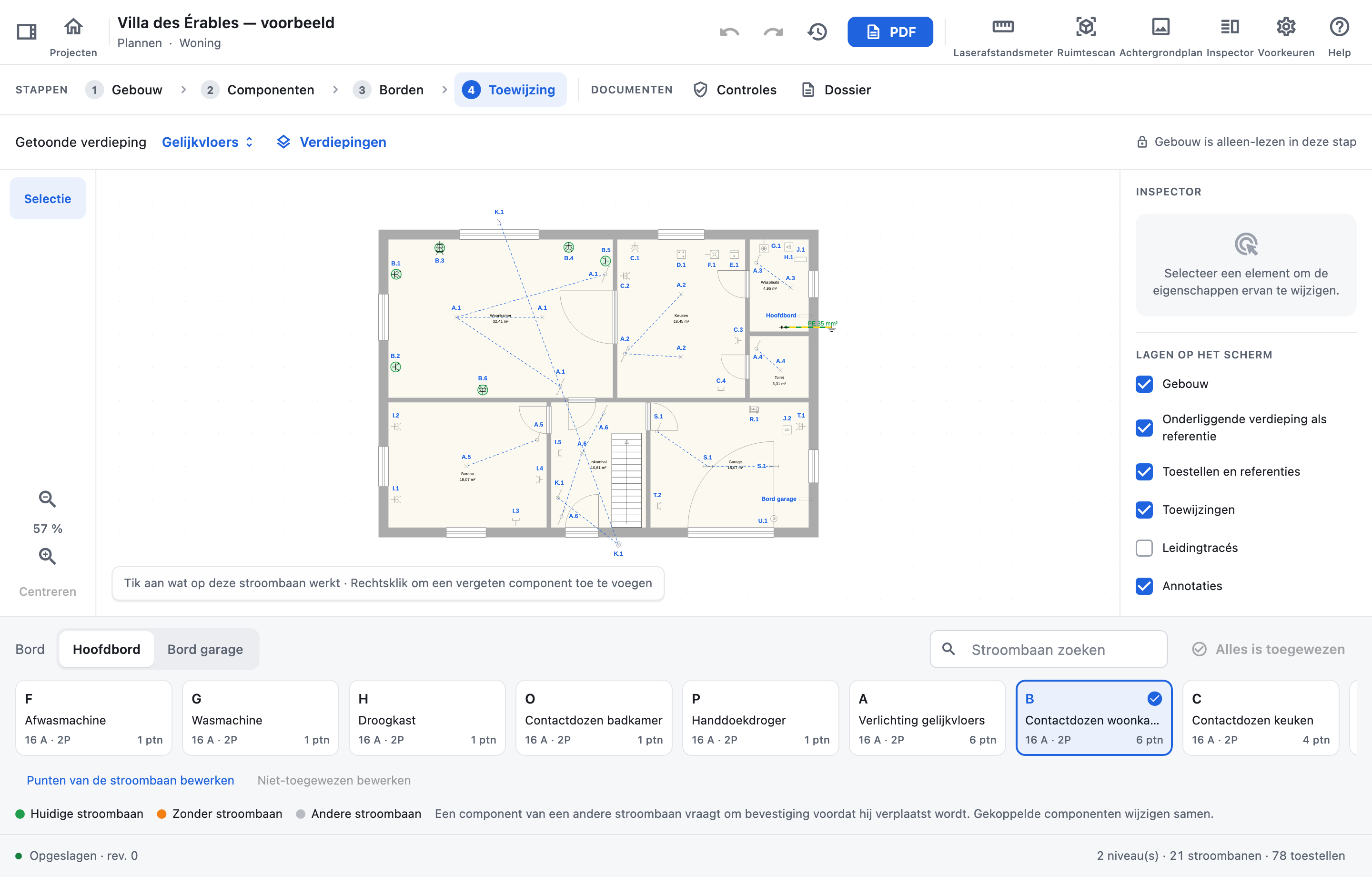This screenshot has width=1372, height=877.
Task: Enable the Leidingtracés layer
Action: (x=1144, y=548)
